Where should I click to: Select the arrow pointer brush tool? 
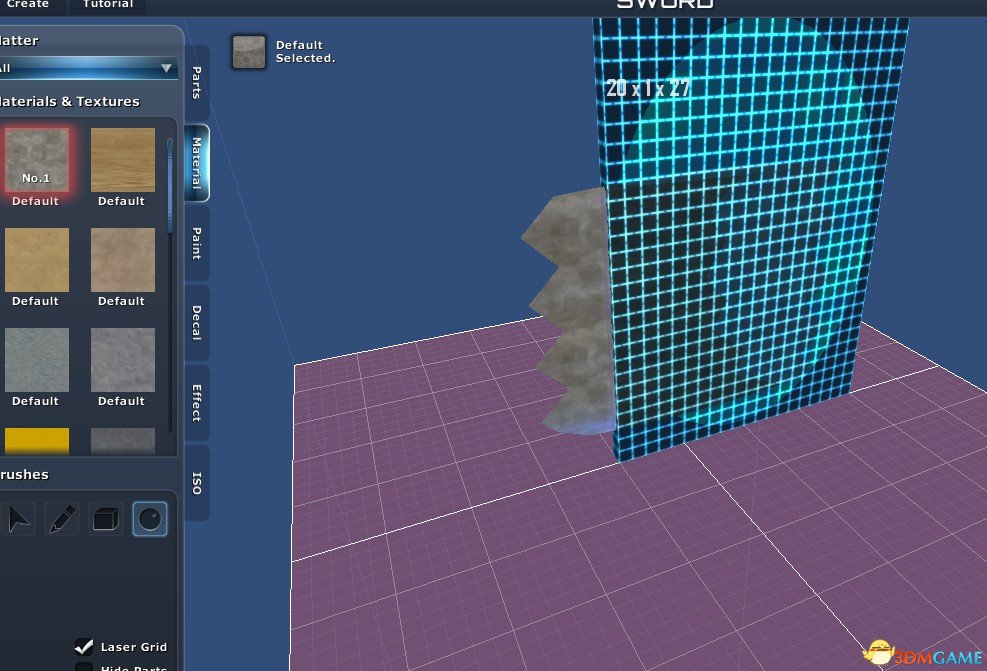(x=18, y=519)
